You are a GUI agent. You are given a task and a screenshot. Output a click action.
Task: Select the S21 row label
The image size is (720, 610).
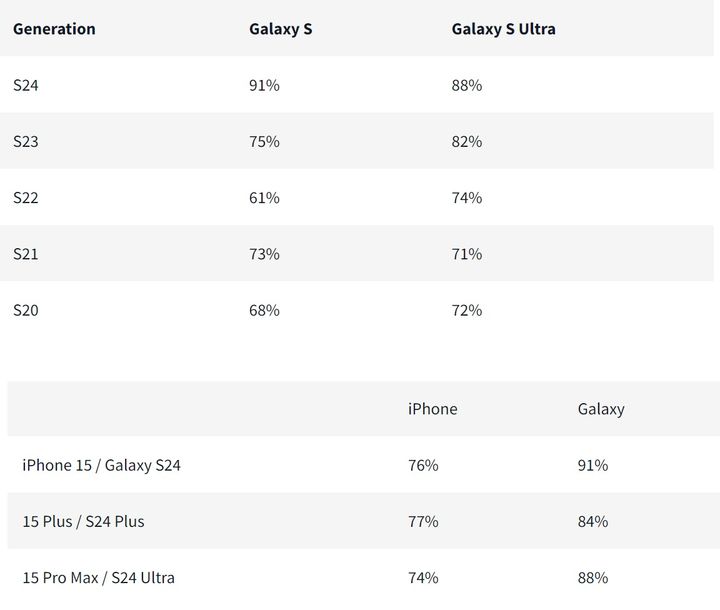click(x=26, y=254)
